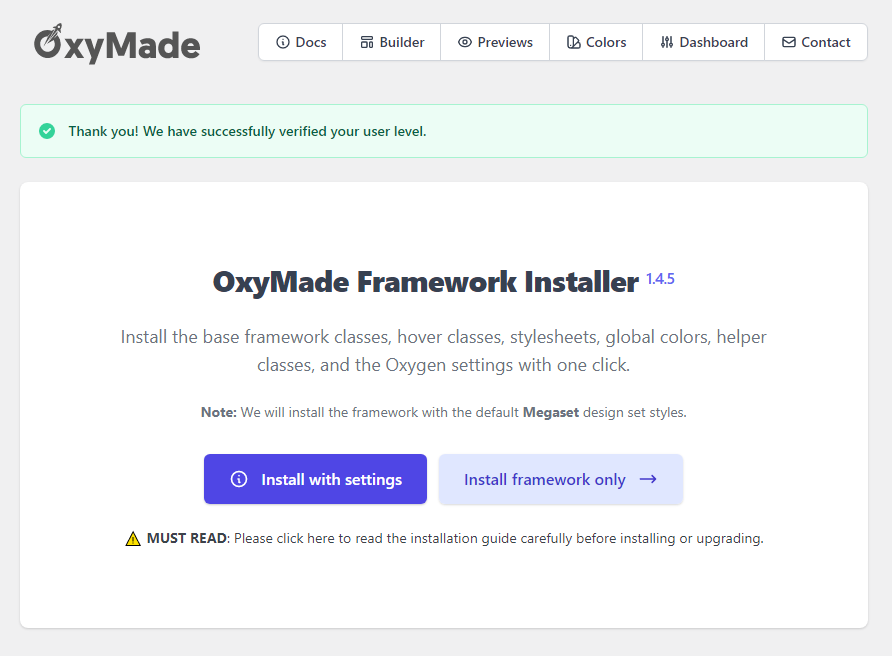Image resolution: width=892 pixels, height=656 pixels.
Task: Click the green success checkmark icon
Action: (47, 131)
